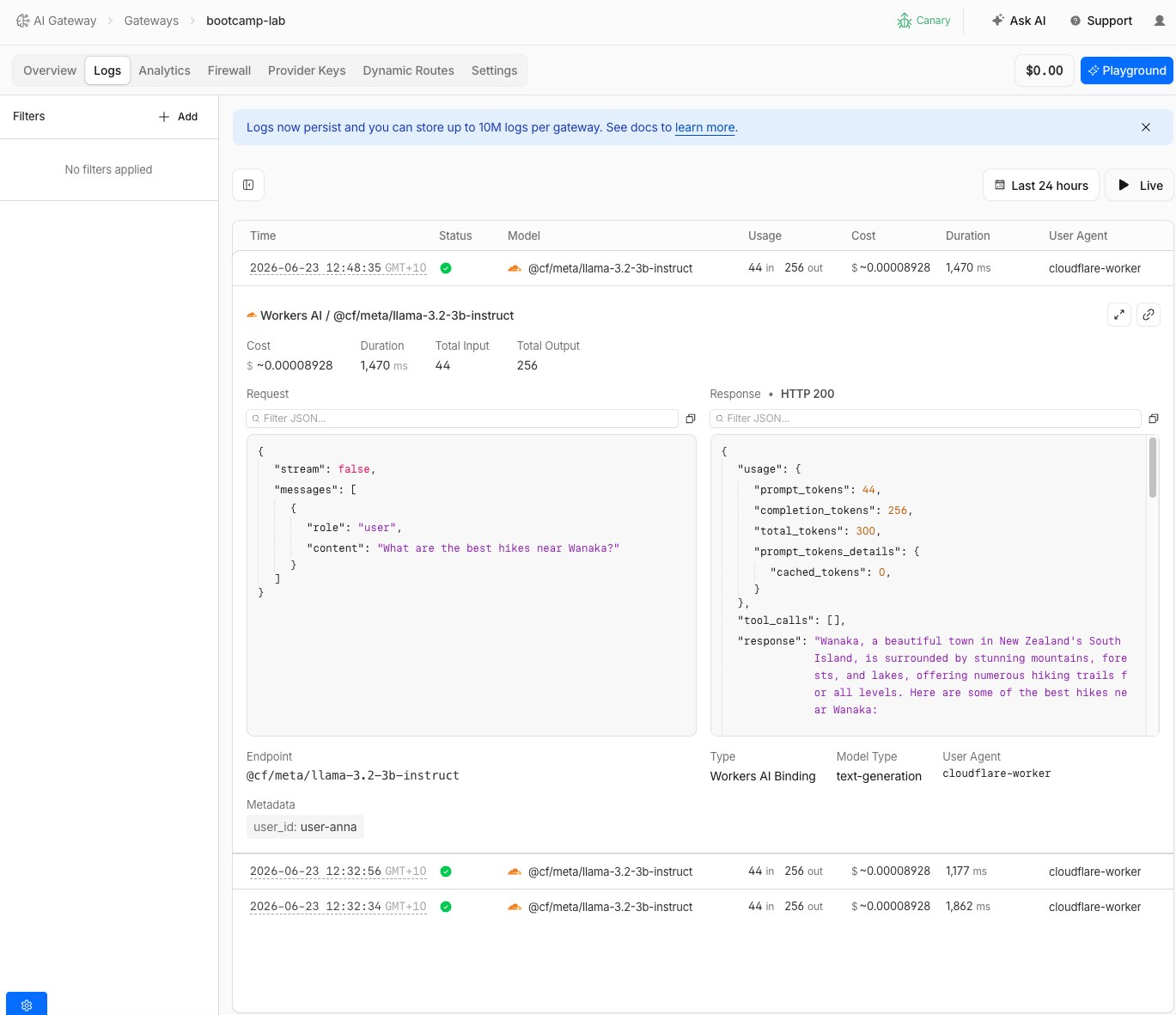This screenshot has width=1176, height=1015.
Task: Click the Canary bug icon
Action: [904, 21]
